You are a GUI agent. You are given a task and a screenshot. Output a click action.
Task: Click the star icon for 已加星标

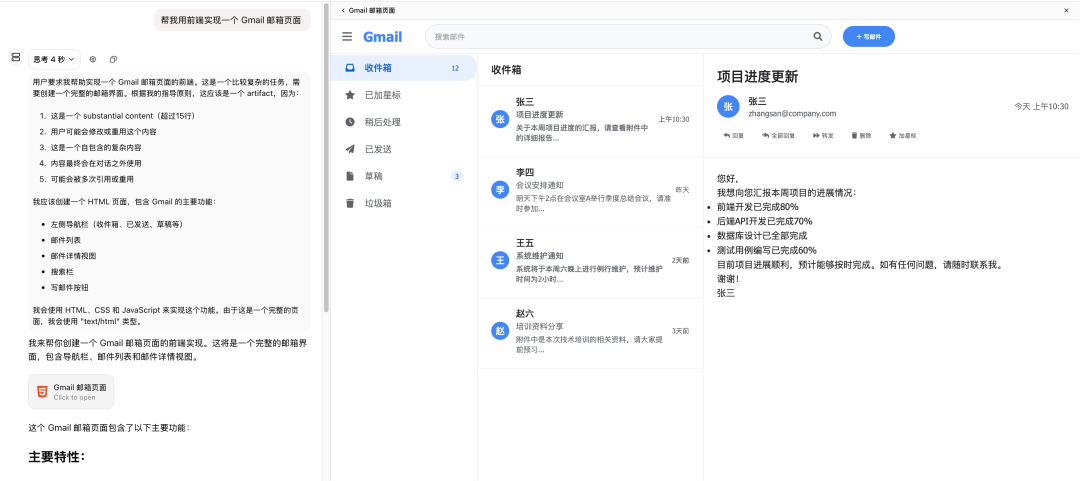tap(350, 95)
